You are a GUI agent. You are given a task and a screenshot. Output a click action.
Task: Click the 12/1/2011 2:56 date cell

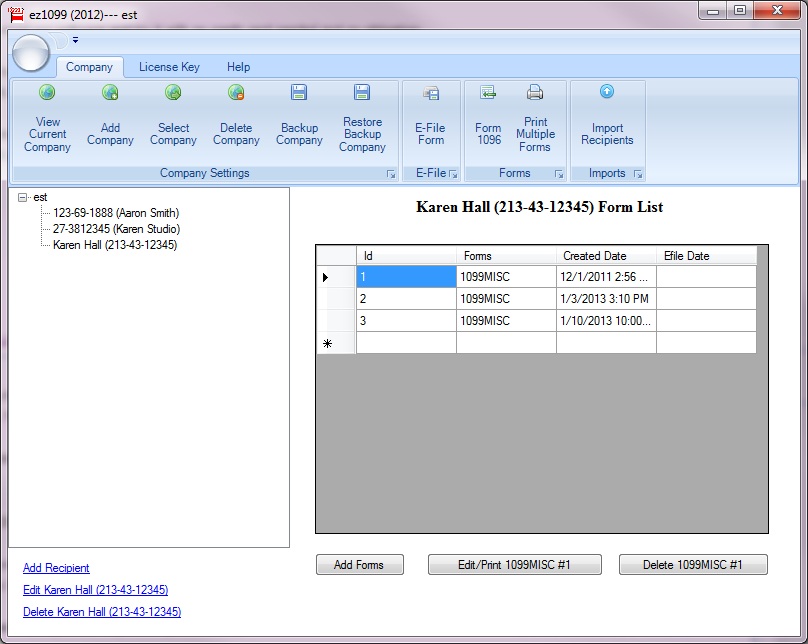coord(606,277)
